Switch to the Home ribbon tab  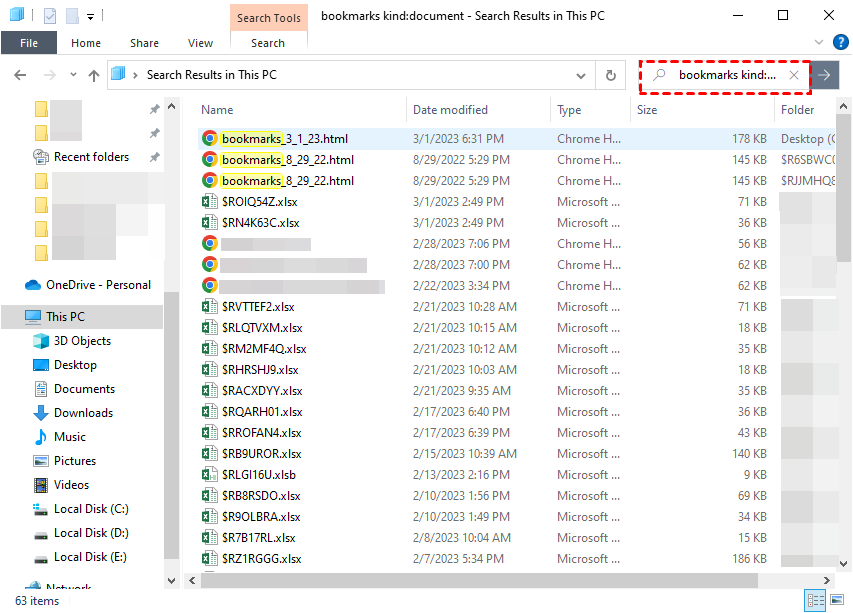pos(86,43)
